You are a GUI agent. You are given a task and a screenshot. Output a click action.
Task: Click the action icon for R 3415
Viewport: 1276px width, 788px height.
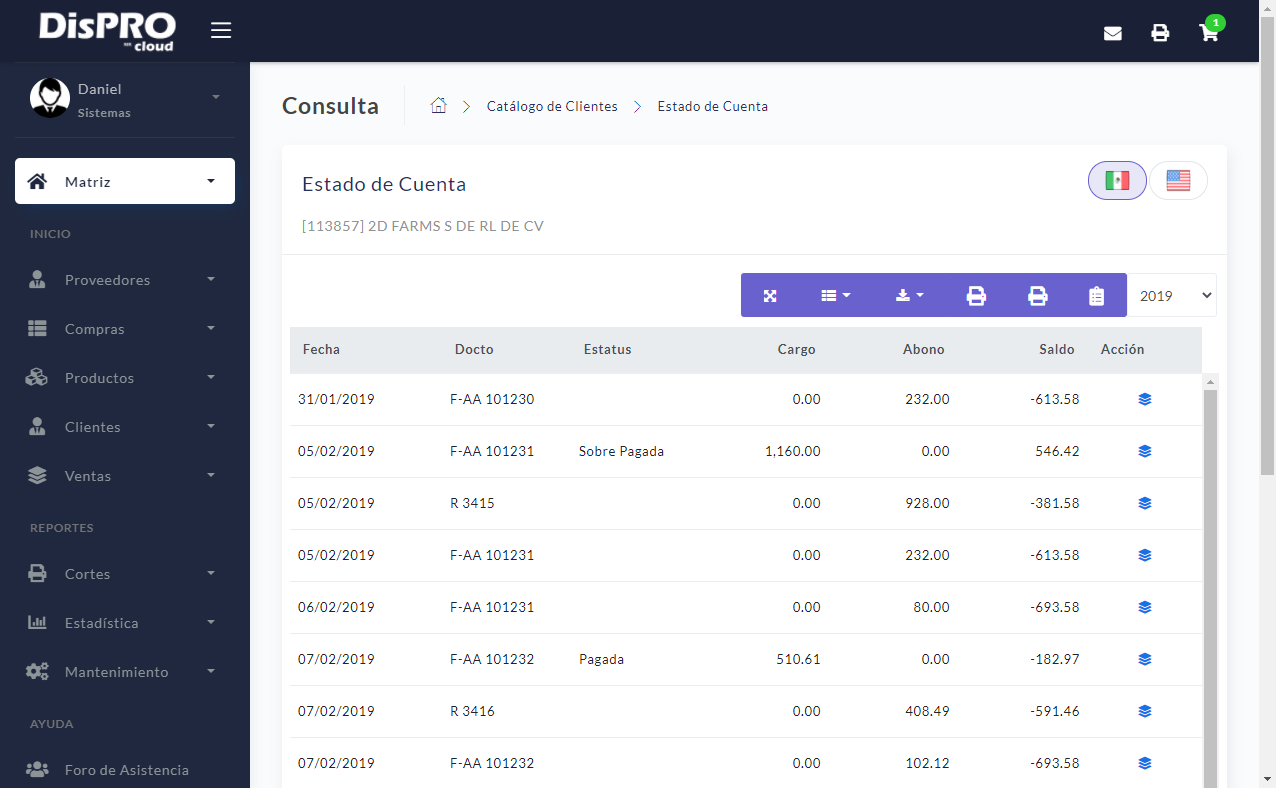[x=1144, y=503]
